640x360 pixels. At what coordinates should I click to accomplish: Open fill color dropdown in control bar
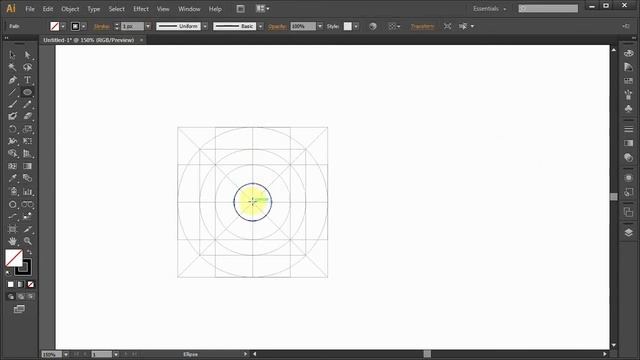pos(63,26)
